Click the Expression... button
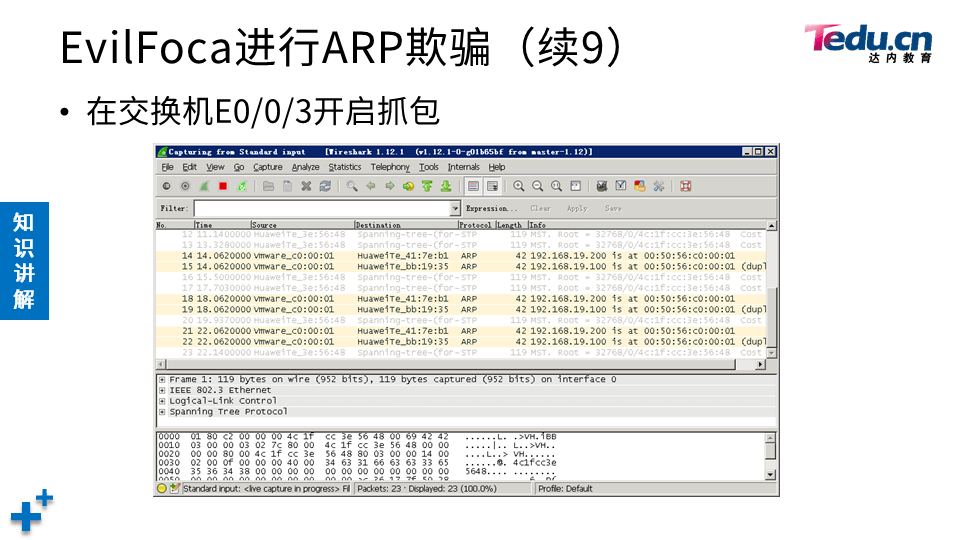Viewport: 960px width, 540px height. [491, 209]
